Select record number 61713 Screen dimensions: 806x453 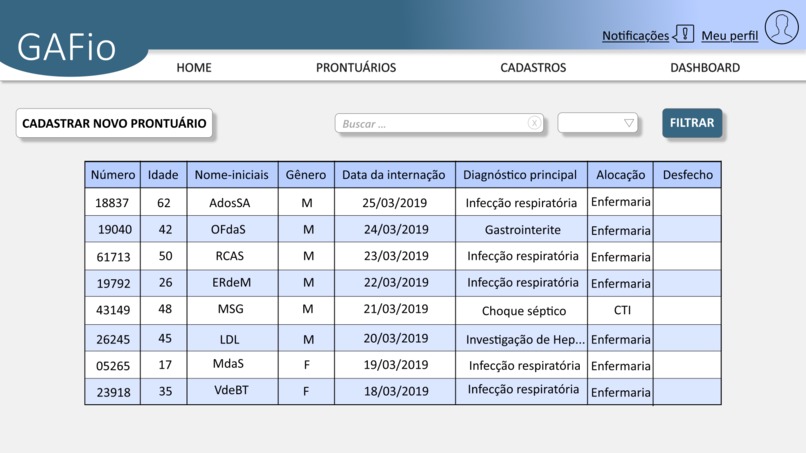point(113,257)
